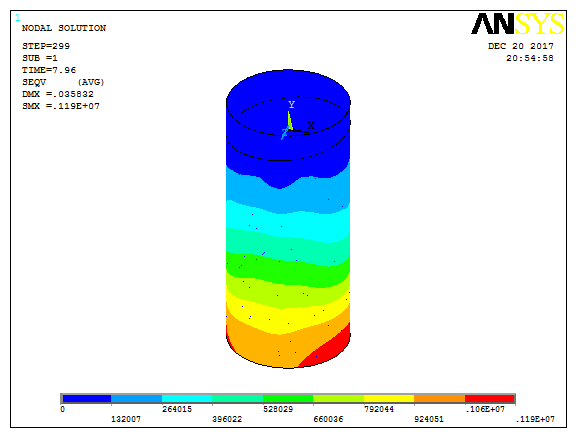Screen dimensions: 584x438
Task: Click the legend maximum .119E+07
Action: coord(535,419)
